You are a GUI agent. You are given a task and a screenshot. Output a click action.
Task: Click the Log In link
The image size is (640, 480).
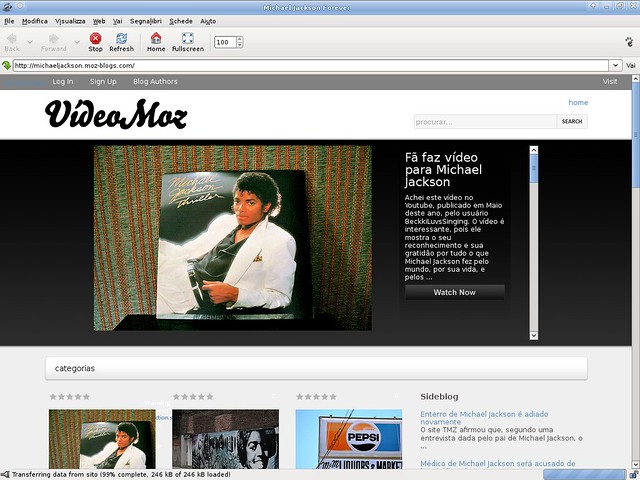click(63, 82)
